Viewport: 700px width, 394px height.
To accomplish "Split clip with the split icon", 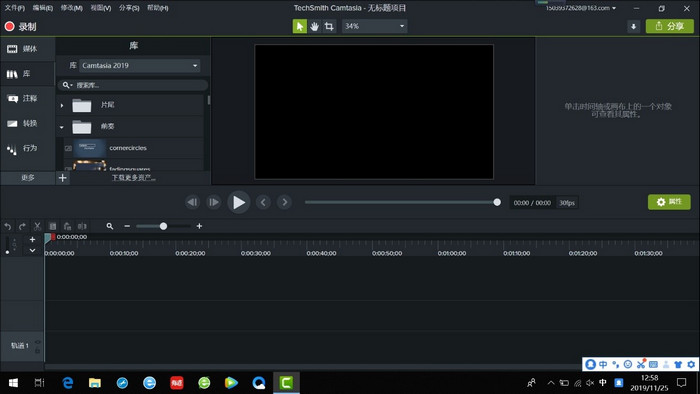I will pos(82,226).
